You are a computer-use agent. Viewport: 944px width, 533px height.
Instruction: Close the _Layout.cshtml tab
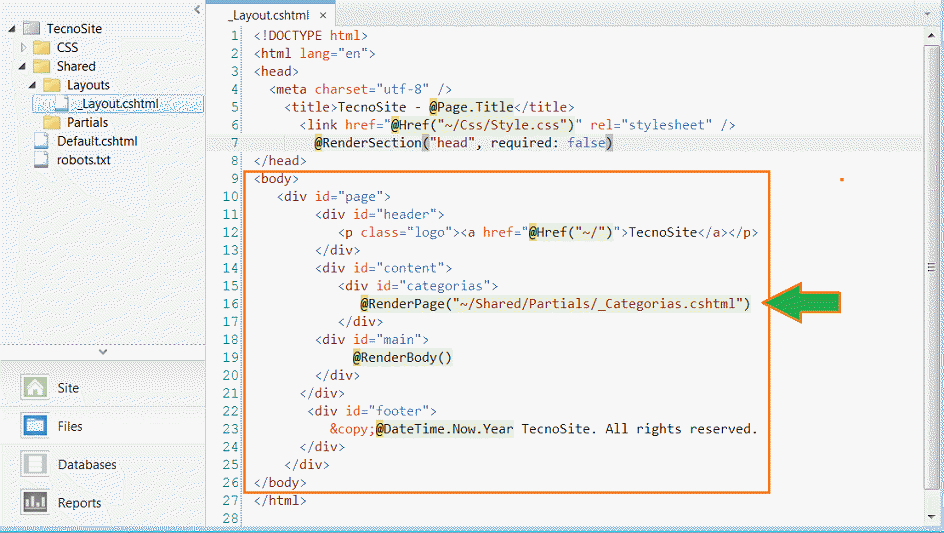click(323, 16)
